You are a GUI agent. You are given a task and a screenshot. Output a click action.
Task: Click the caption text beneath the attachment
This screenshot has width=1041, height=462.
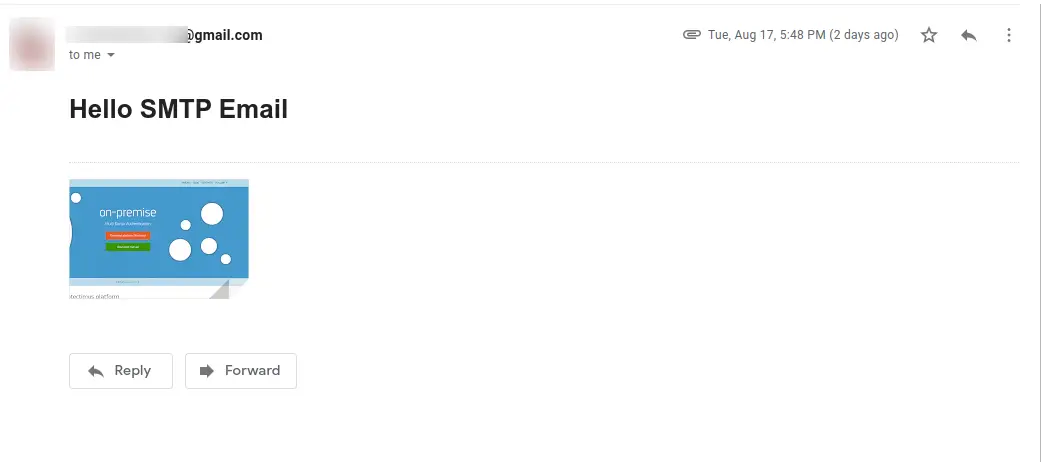(x=94, y=297)
